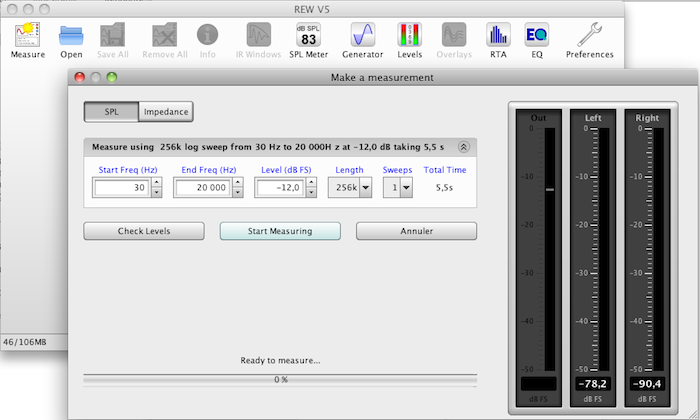Viewport: 700px width, 420px height.
Task: Open the IR Windows tool
Action: [258, 41]
